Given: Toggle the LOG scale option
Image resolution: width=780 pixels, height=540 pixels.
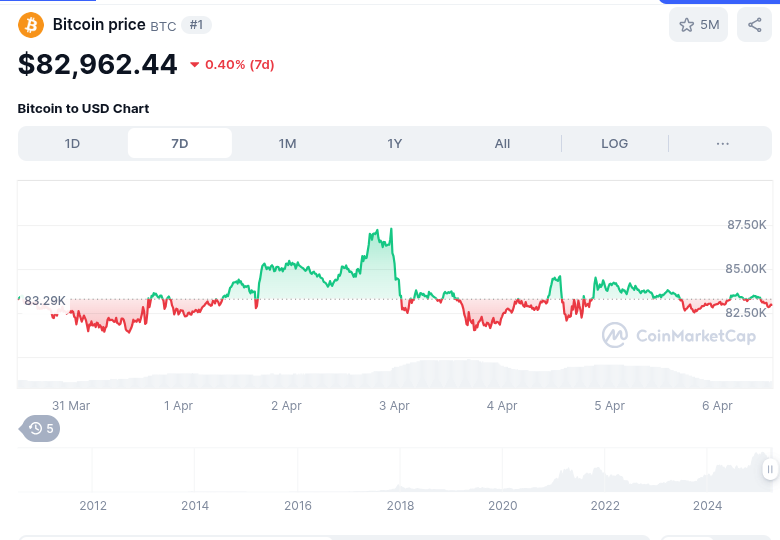Looking at the screenshot, I should click(614, 144).
